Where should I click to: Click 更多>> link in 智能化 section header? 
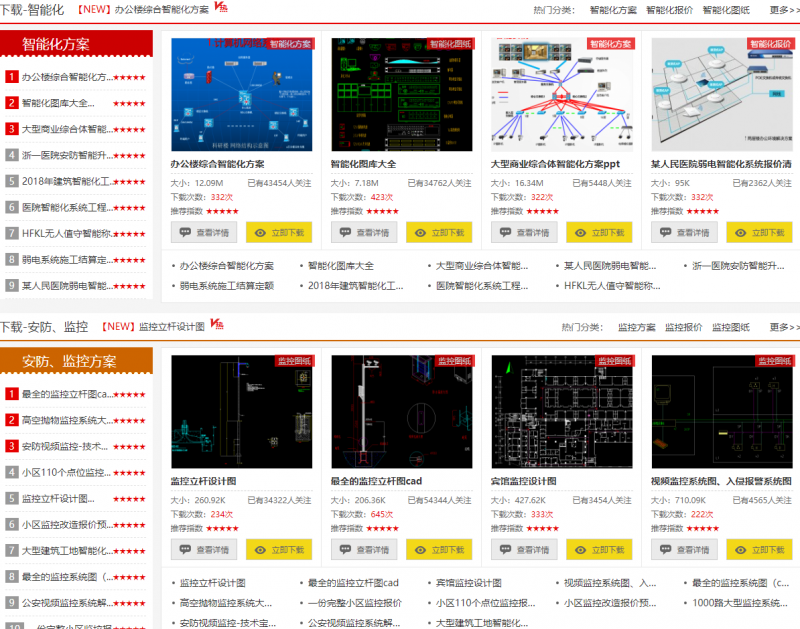coord(784,10)
